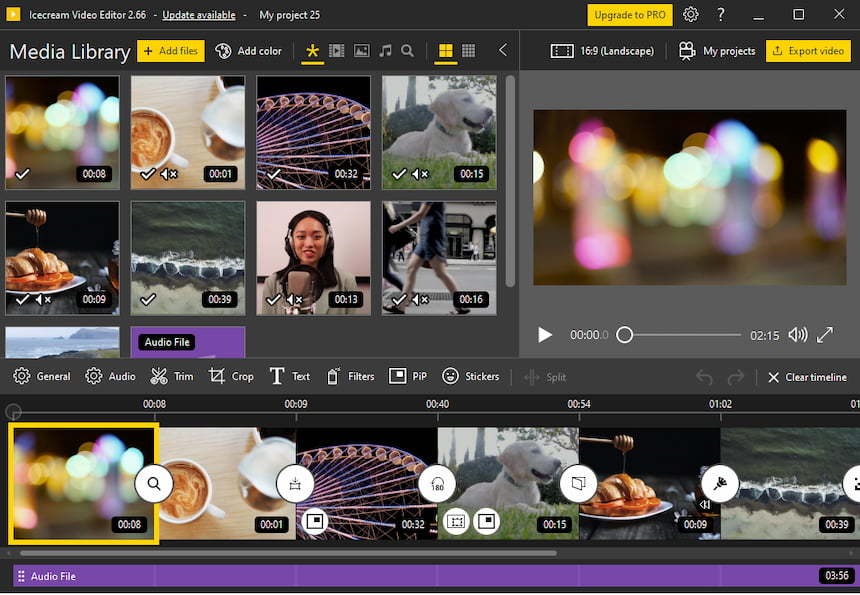Open the Stickers panel
Image resolution: width=860 pixels, height=595 pixels.
tap(470, 377)
